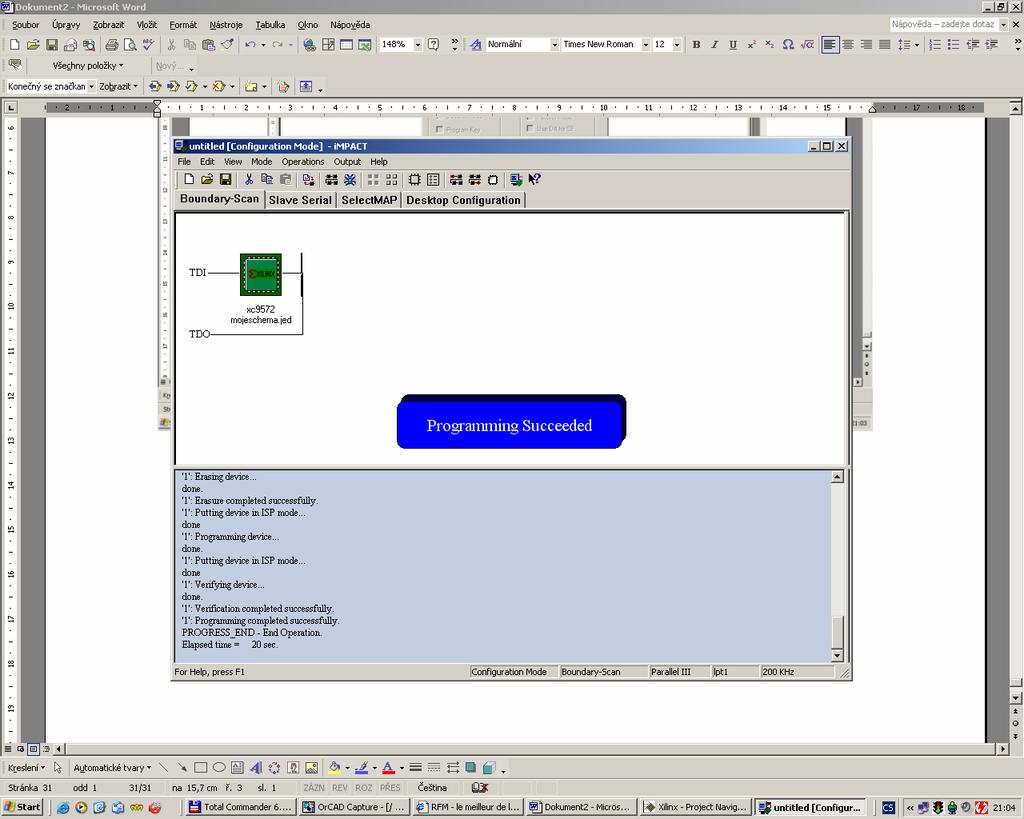Screen dimensions: 1024x819
Task: Click Word's Numbered list icon
Action: click(935, 44)
